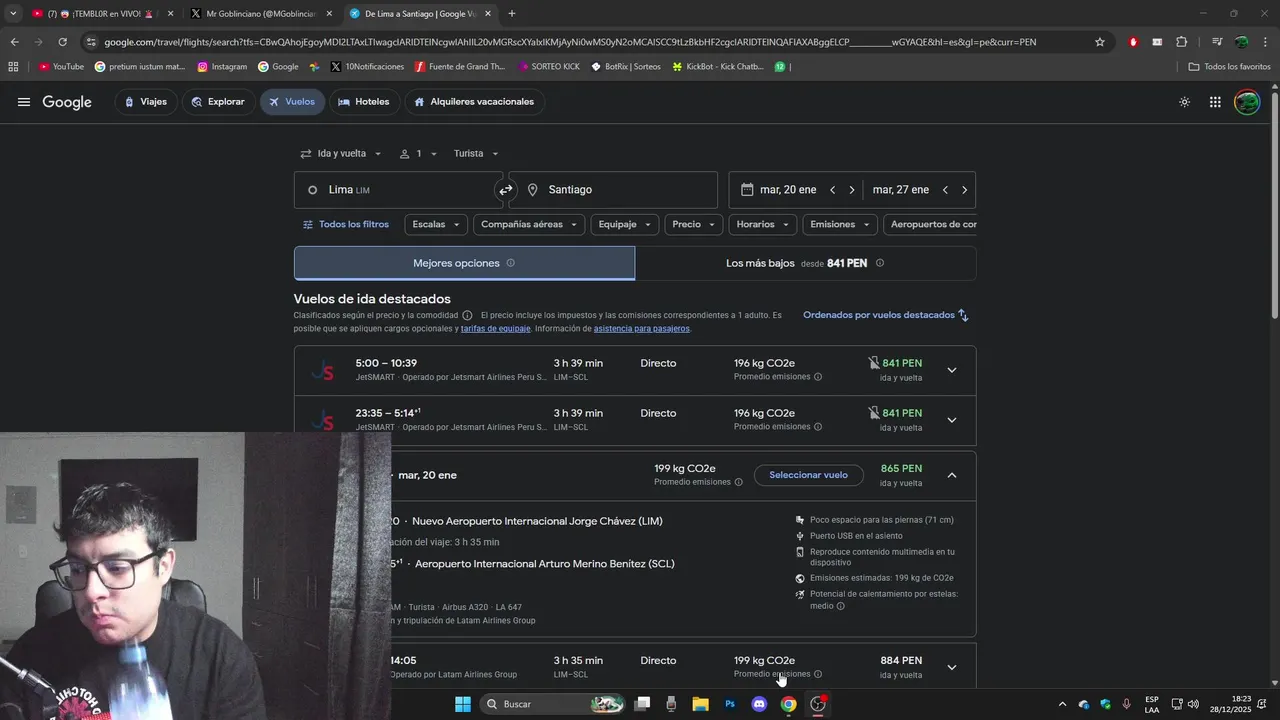Screen dimensions: 1280x720
Task: Go to previous return date
Action: 945,190
